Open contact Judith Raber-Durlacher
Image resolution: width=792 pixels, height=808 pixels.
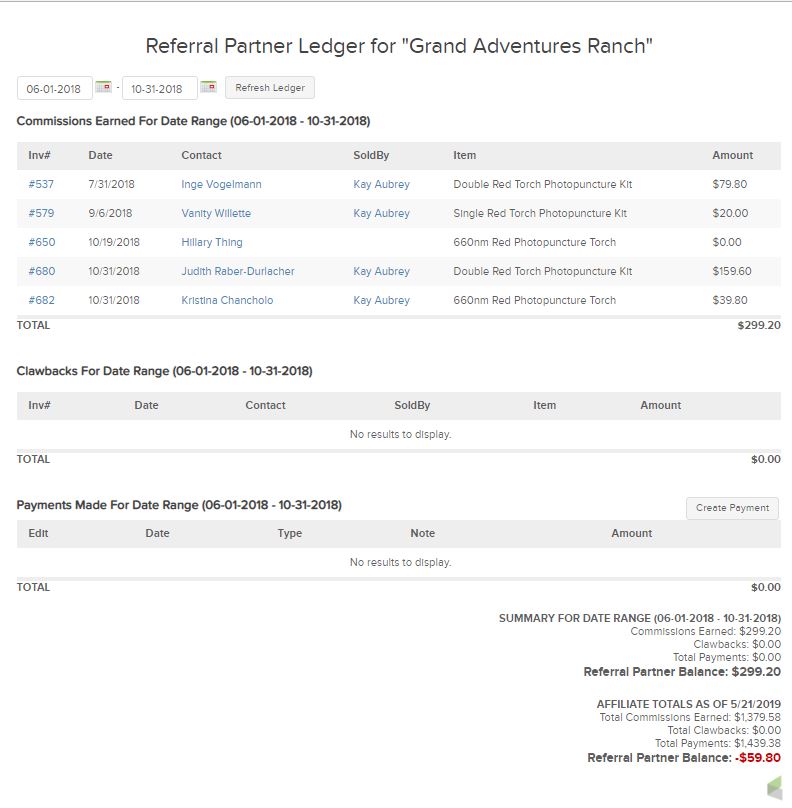point(238,271)
